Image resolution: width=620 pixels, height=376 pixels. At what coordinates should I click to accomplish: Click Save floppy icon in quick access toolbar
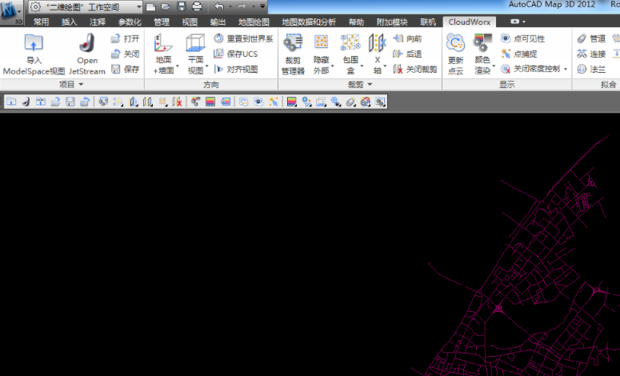click(181, 7)
